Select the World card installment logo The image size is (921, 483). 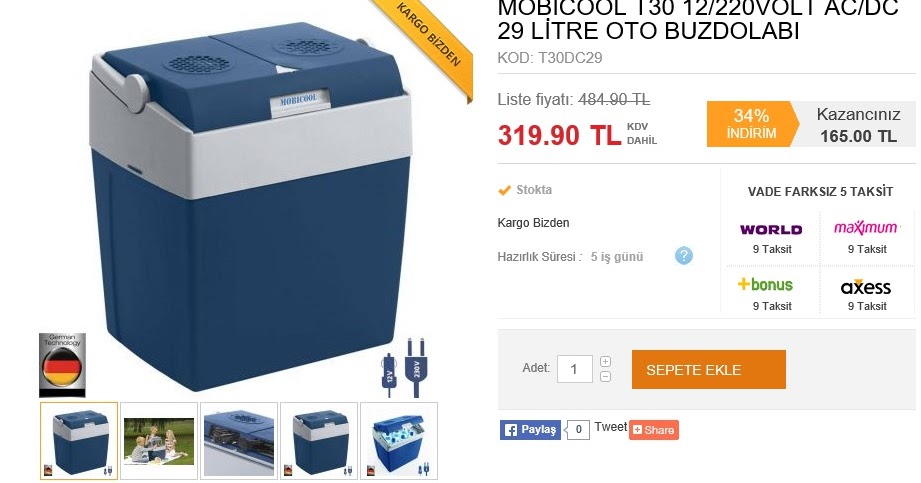(771, 230)
